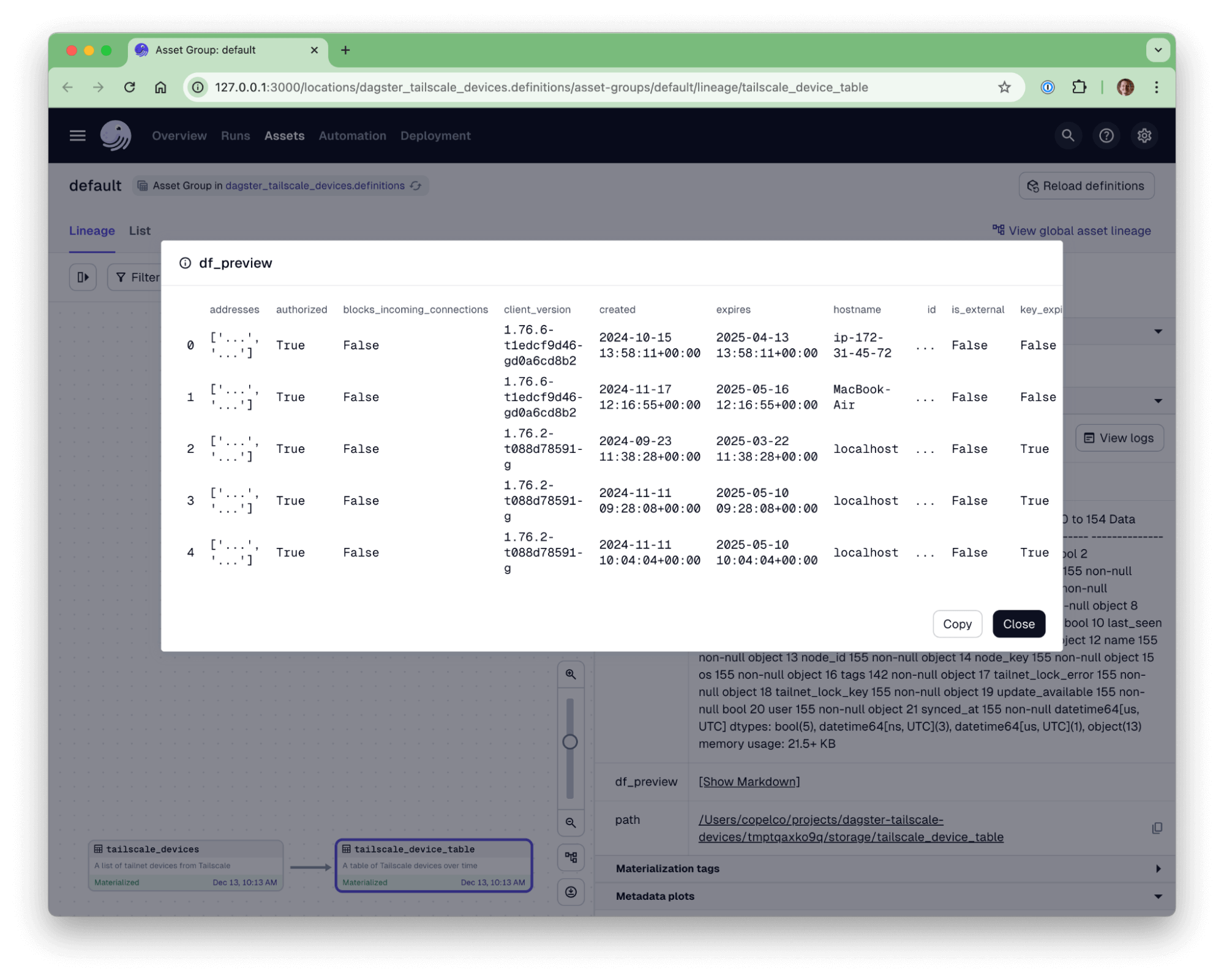This screenshot has width=1224, height=980.
Task: Close the df_preview dialog
Action: point(1018,624)
